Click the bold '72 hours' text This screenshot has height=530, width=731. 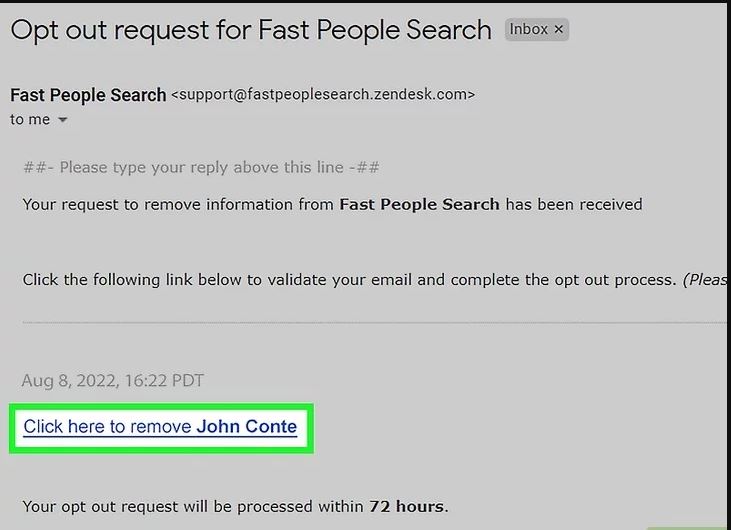407,506
